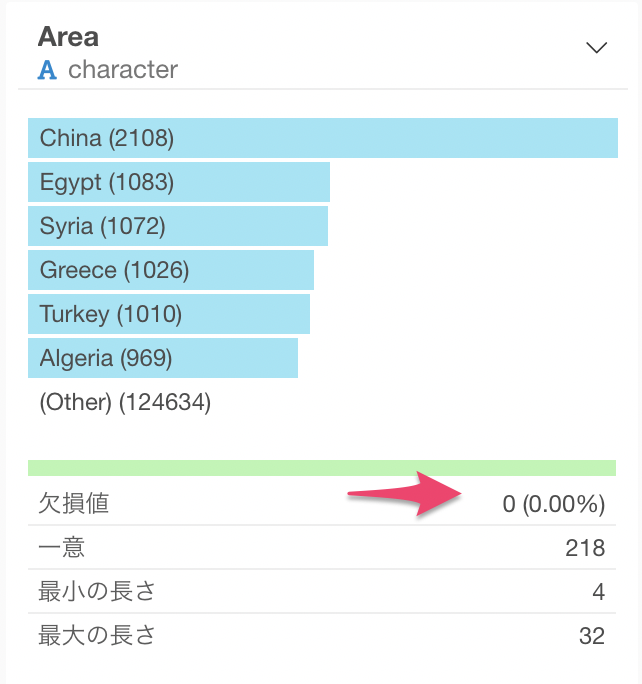Open the Area column dropdown chevron
Screen dimensions: 642x684
coord(596,47)
